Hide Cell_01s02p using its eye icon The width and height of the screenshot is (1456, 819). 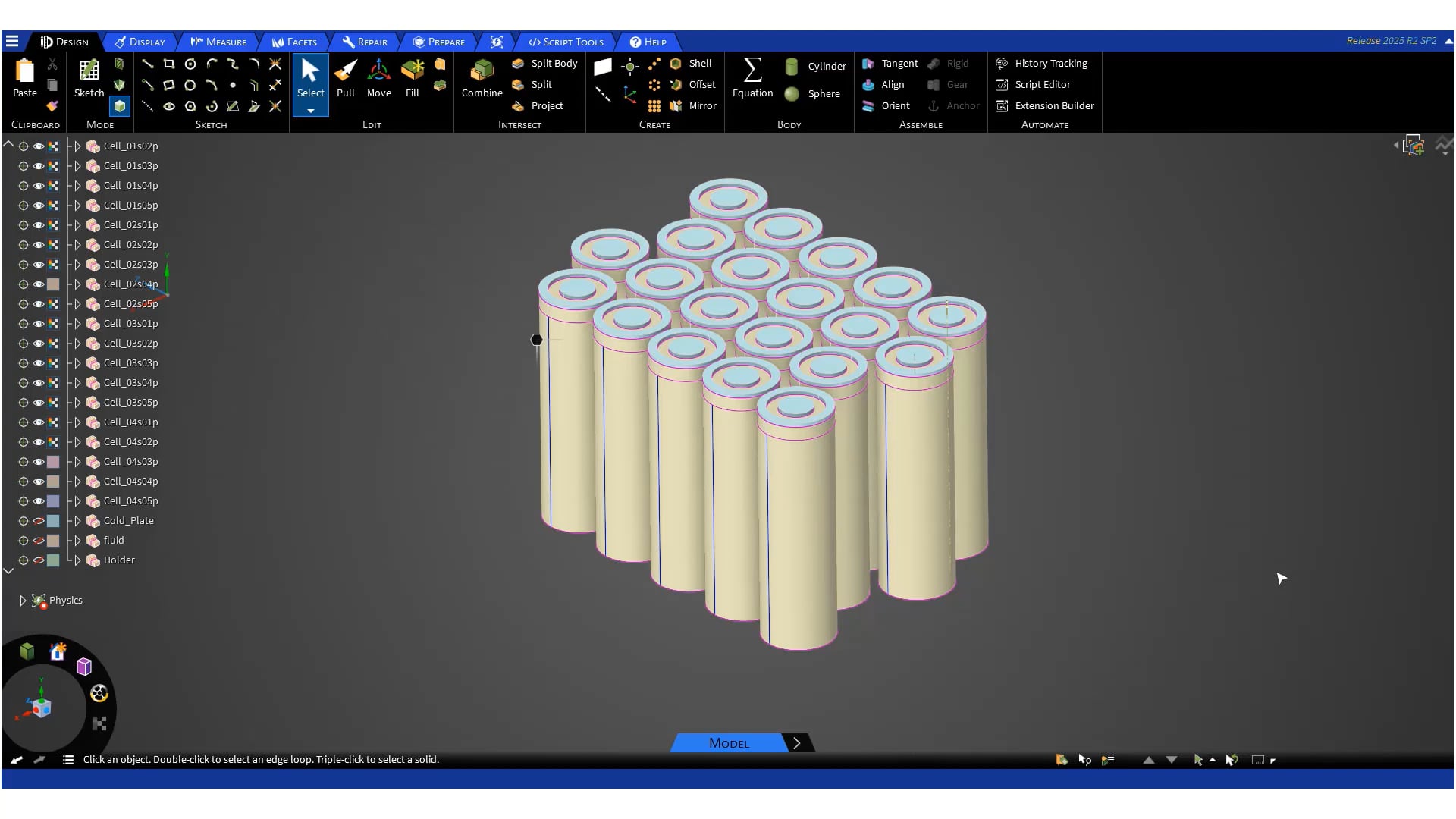tap(38, 146)
